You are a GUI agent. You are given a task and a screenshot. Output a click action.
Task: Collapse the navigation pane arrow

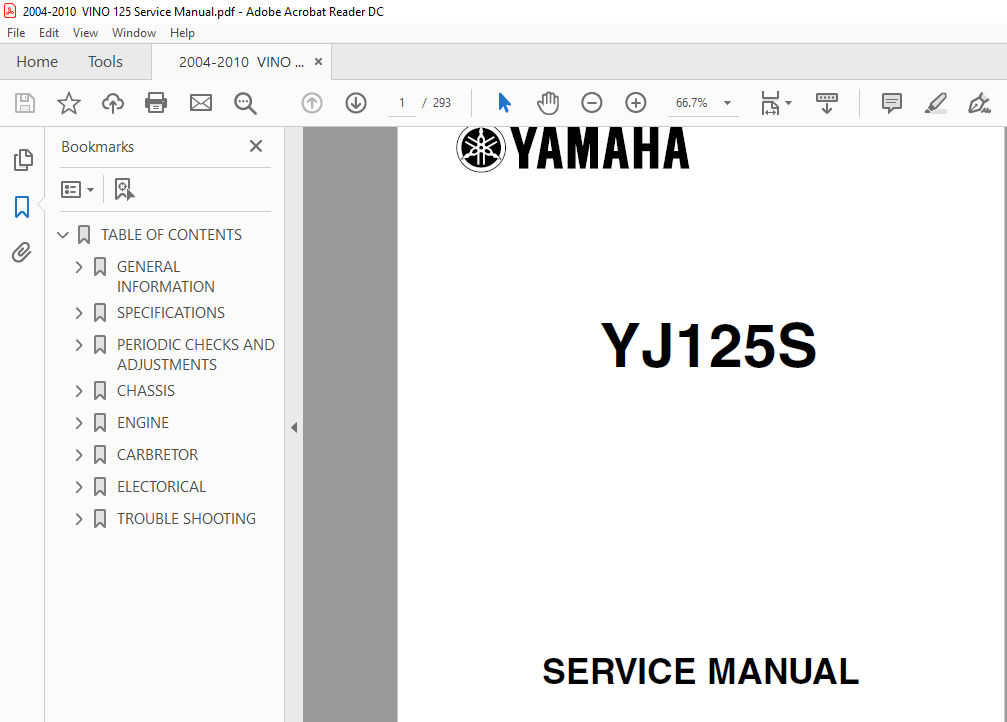pos(293,428)
